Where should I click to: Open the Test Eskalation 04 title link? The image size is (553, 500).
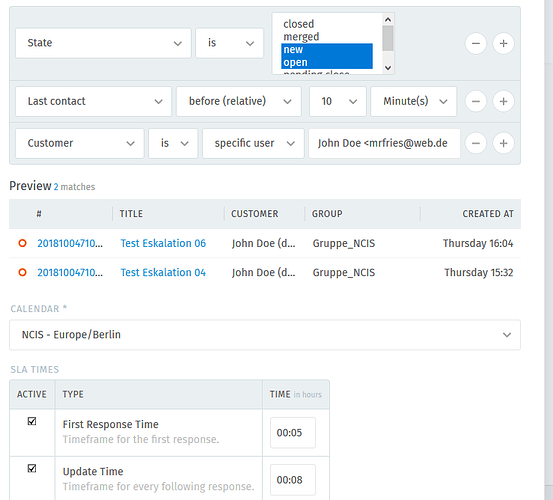163,273
